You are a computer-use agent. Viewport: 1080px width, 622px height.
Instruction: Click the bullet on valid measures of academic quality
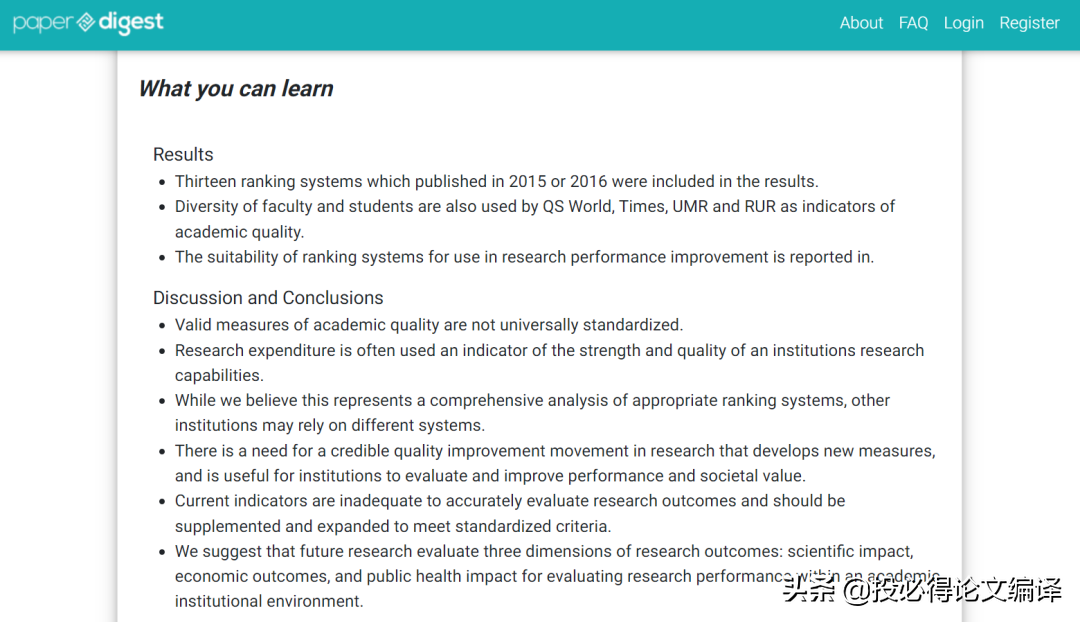coord(428,325)
